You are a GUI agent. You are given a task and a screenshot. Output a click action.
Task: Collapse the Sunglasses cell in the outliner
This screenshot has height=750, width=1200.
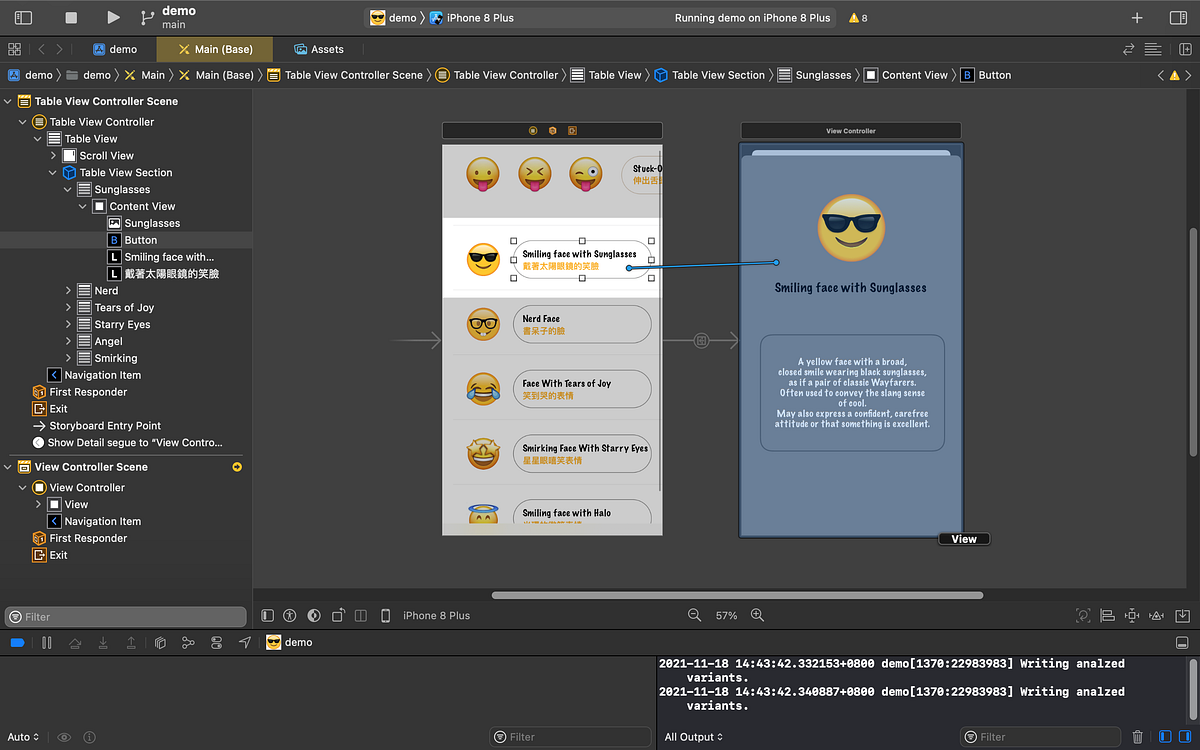pyautogui.click(x=68, y=189)
